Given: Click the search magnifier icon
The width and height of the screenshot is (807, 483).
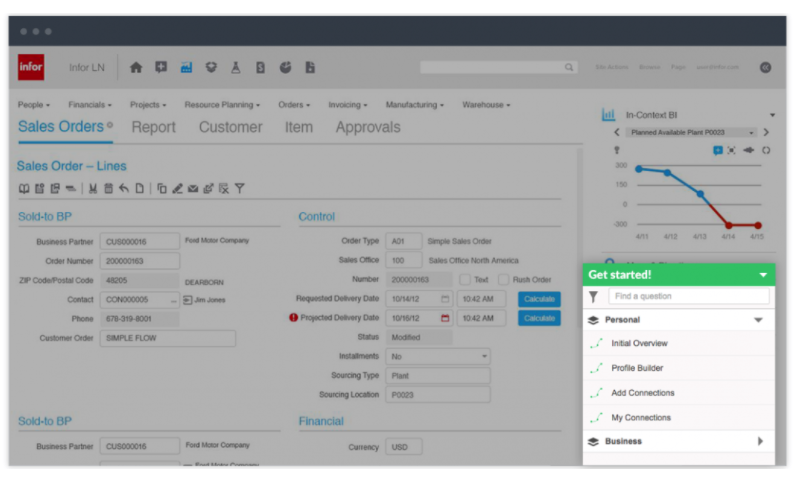Looking at the screenshot, I should tap(569, 67).
